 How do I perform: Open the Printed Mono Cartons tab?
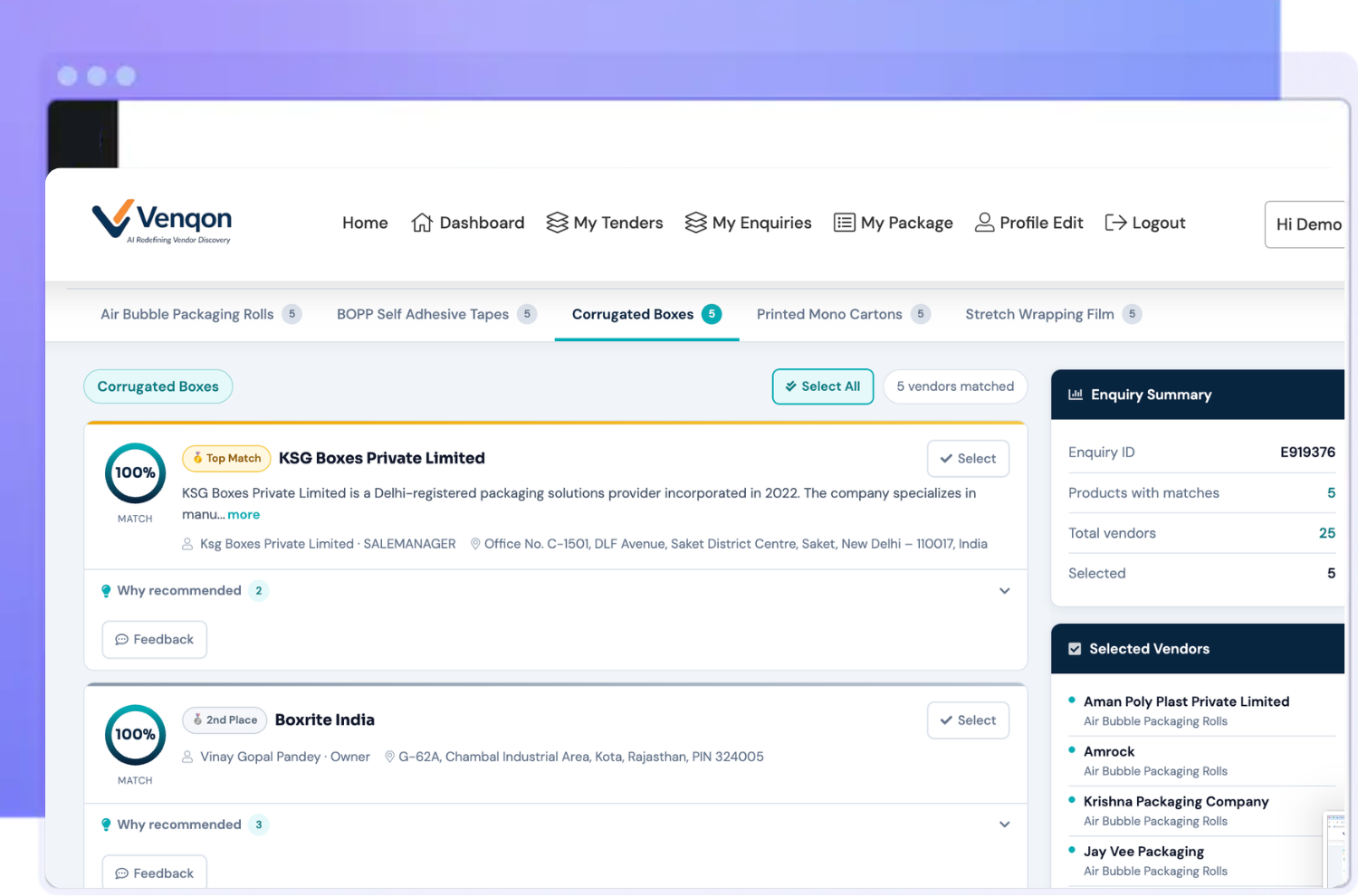[x=829, y=314]
